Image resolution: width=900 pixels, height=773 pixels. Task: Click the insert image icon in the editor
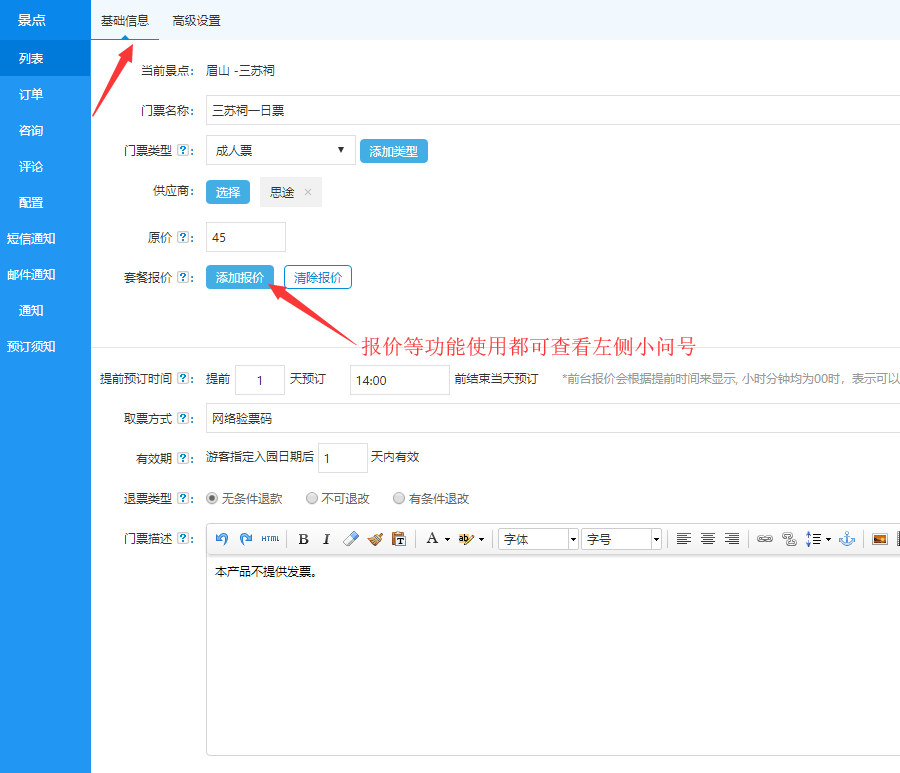click(880, 539)
